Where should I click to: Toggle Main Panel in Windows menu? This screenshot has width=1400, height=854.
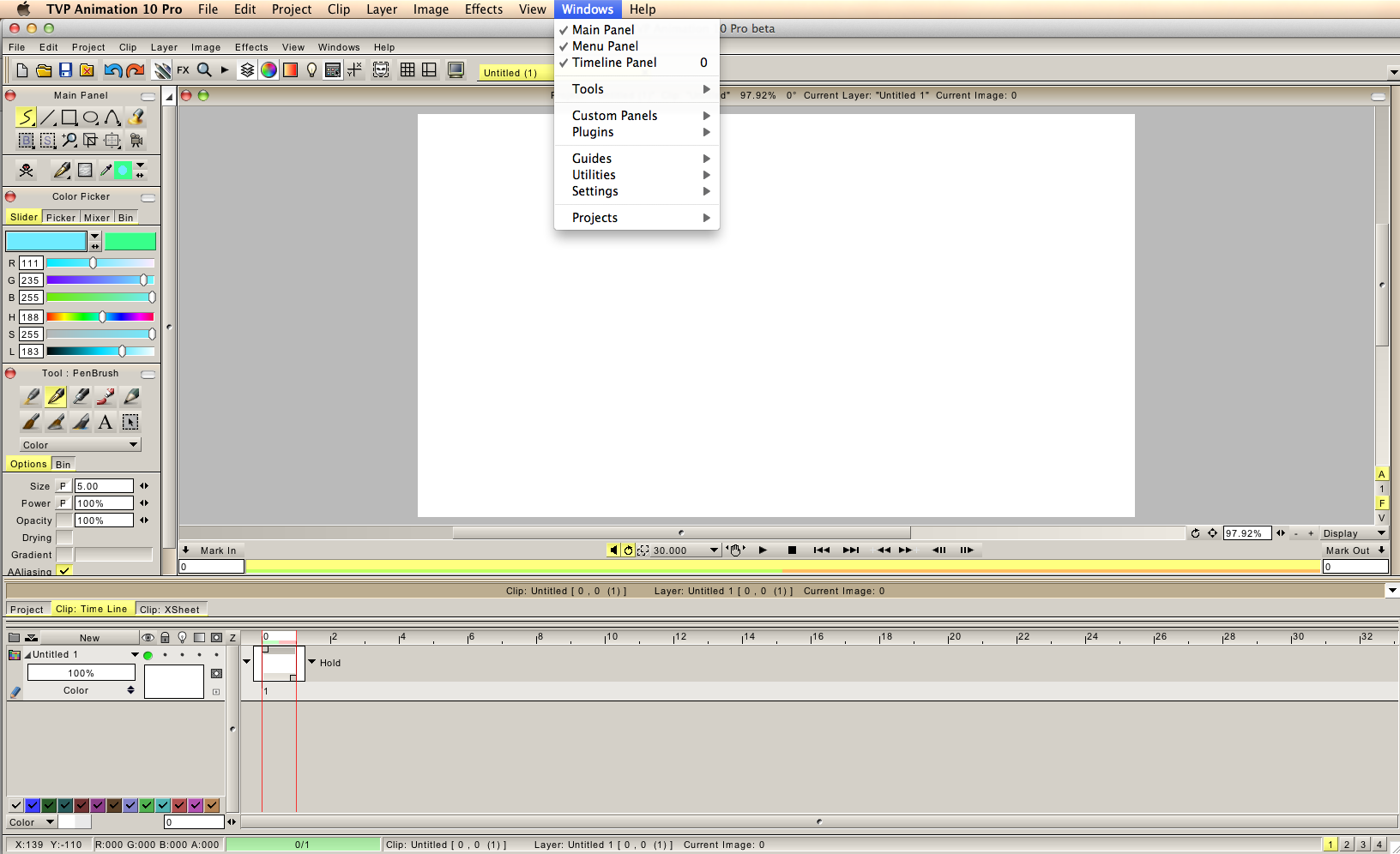(637, 30)
